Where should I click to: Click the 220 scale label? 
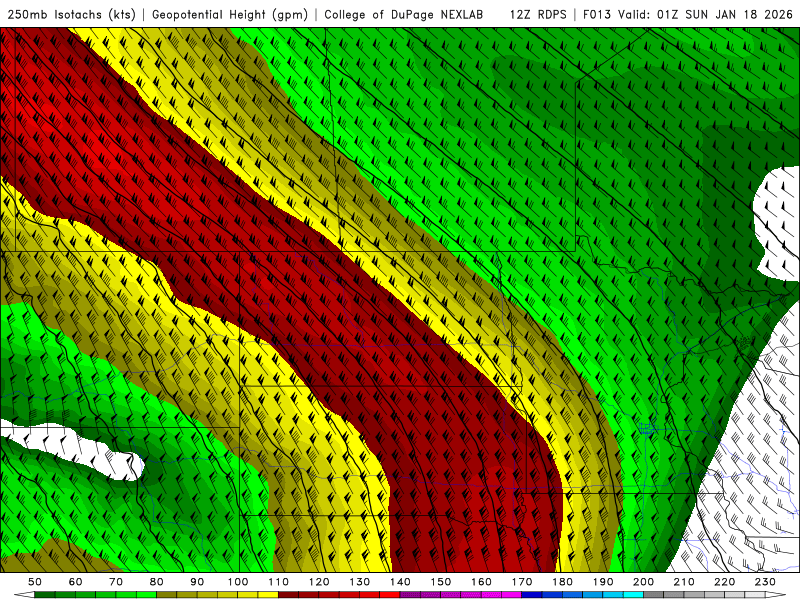pos(724,582)
